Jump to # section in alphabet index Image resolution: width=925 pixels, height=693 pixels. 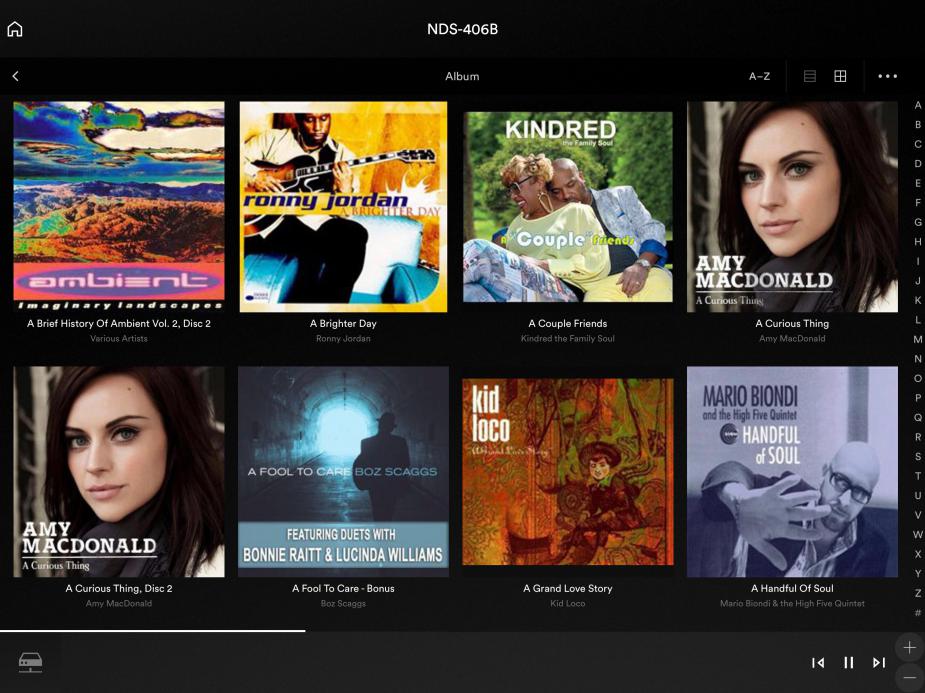[918, 612]
